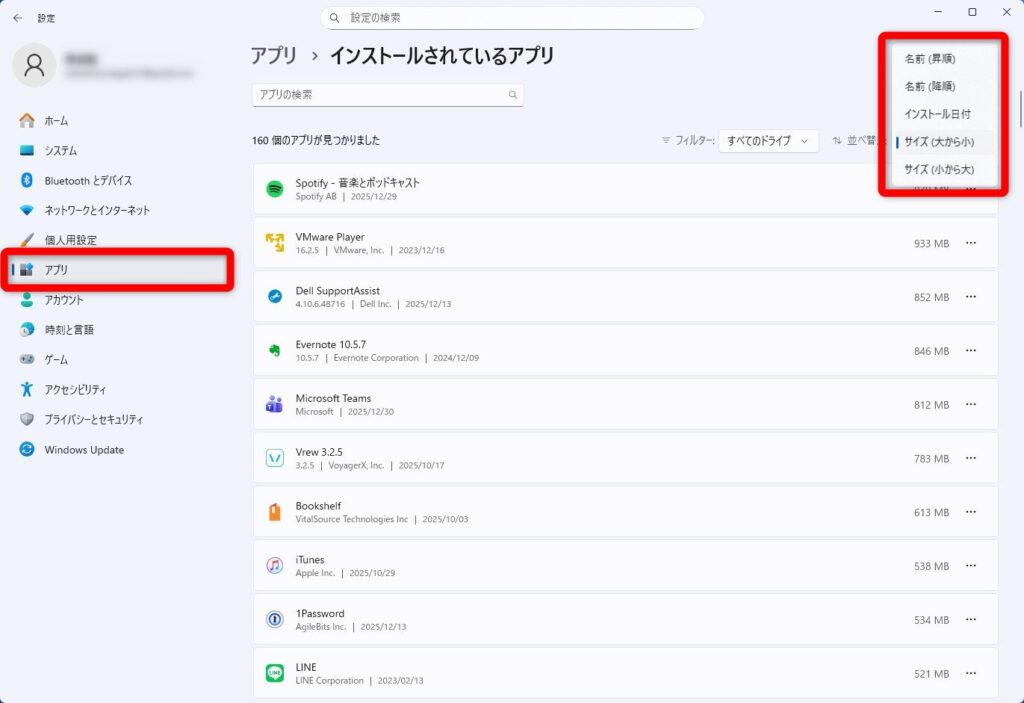Viewport: 1024px width, 703px height.
Task: Click the iTunes music icon
Action: pos(274,566)
